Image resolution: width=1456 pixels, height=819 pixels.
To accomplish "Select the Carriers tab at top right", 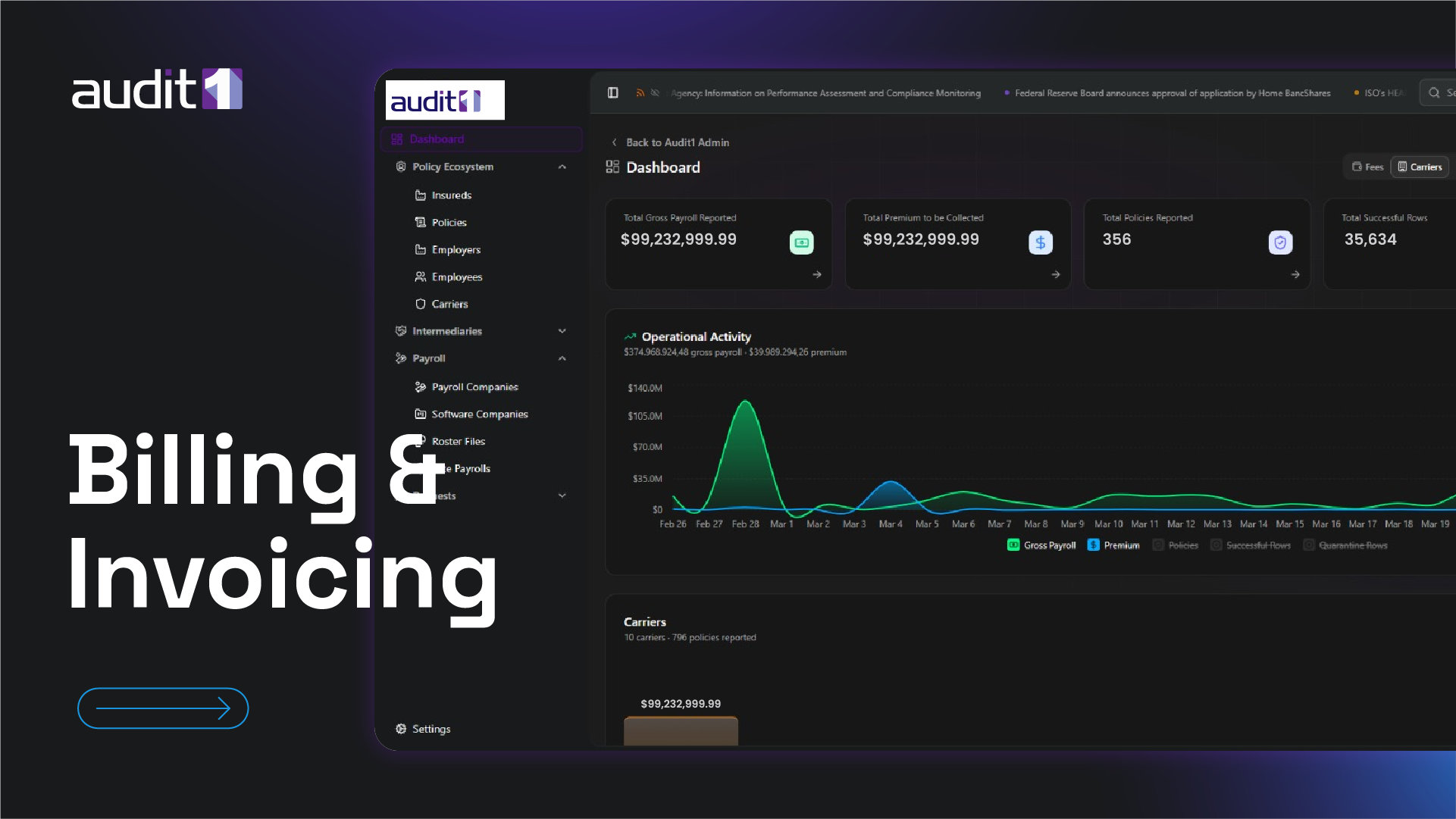I will pos(1420,167).
